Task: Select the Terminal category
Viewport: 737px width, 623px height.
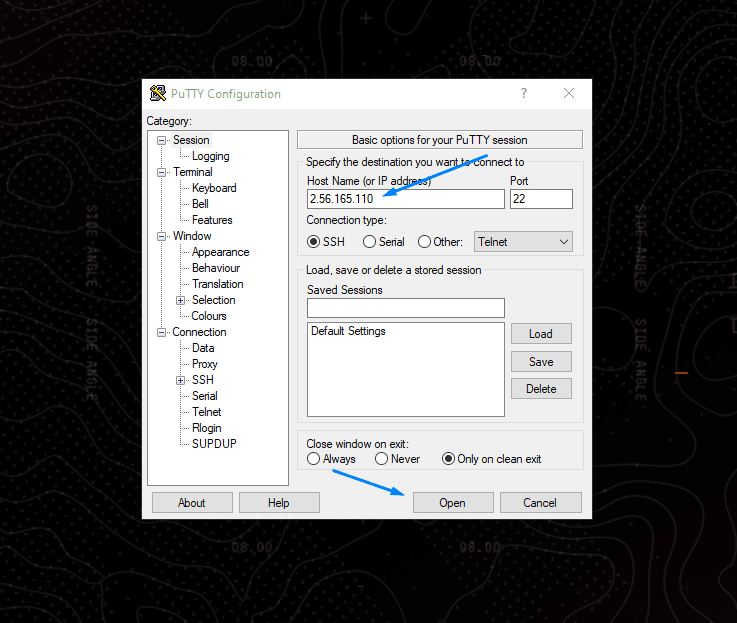Action: point(193,172)
